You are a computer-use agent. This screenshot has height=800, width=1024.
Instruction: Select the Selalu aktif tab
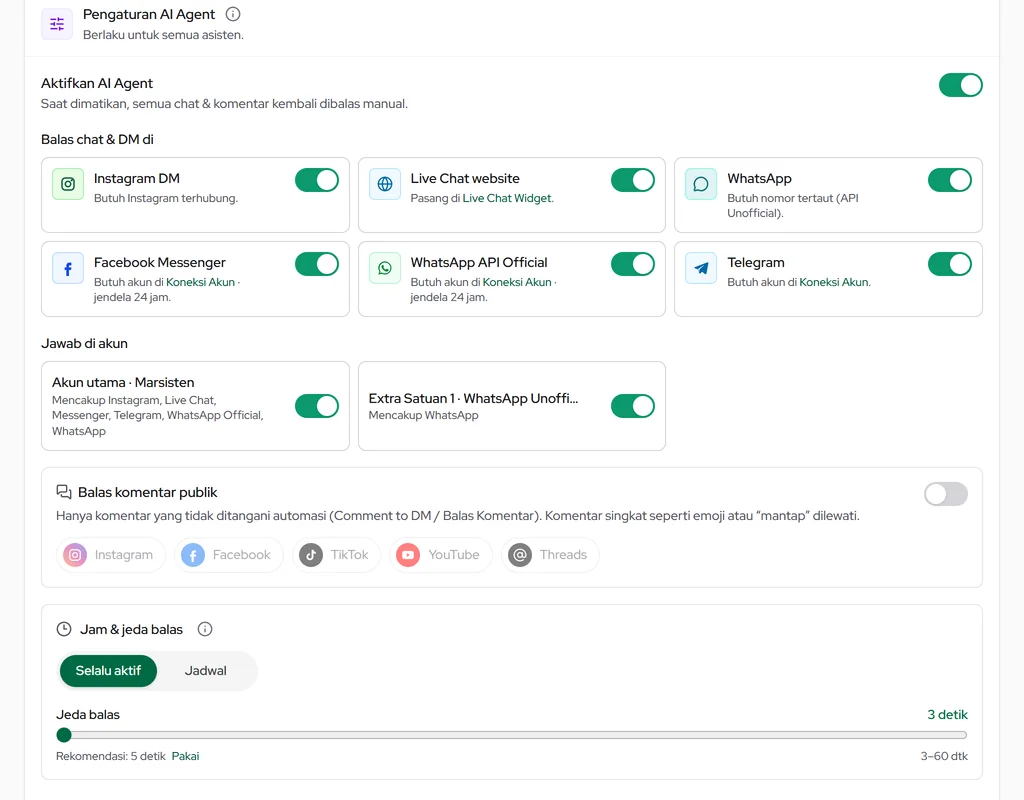[108, 671]
